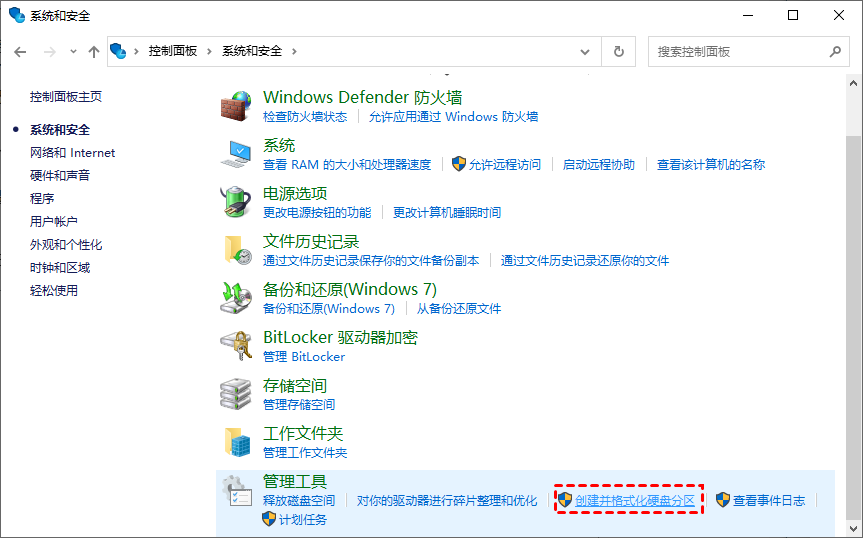Click 更改计算机睡眠时间 link
Screen dimensions: 863x538
447,212
